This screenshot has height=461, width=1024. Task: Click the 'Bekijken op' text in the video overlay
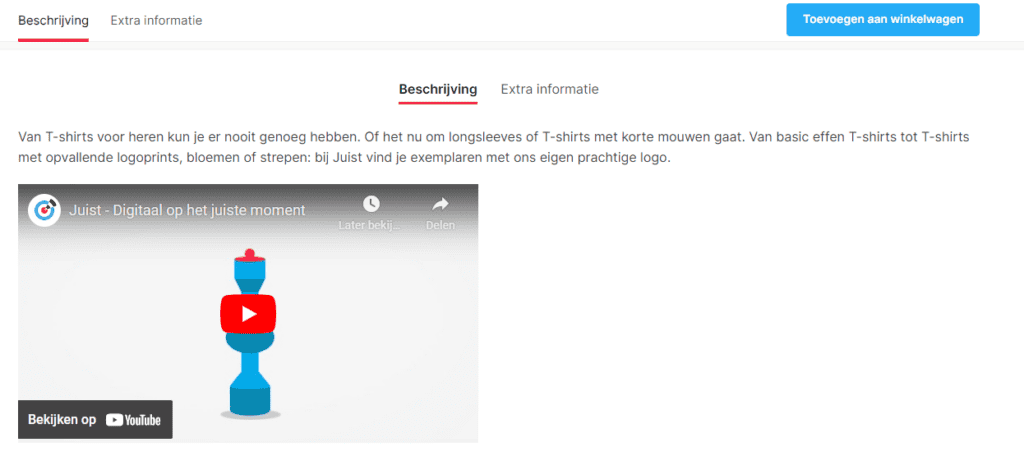pyautogui.click(x=62, y=420)
